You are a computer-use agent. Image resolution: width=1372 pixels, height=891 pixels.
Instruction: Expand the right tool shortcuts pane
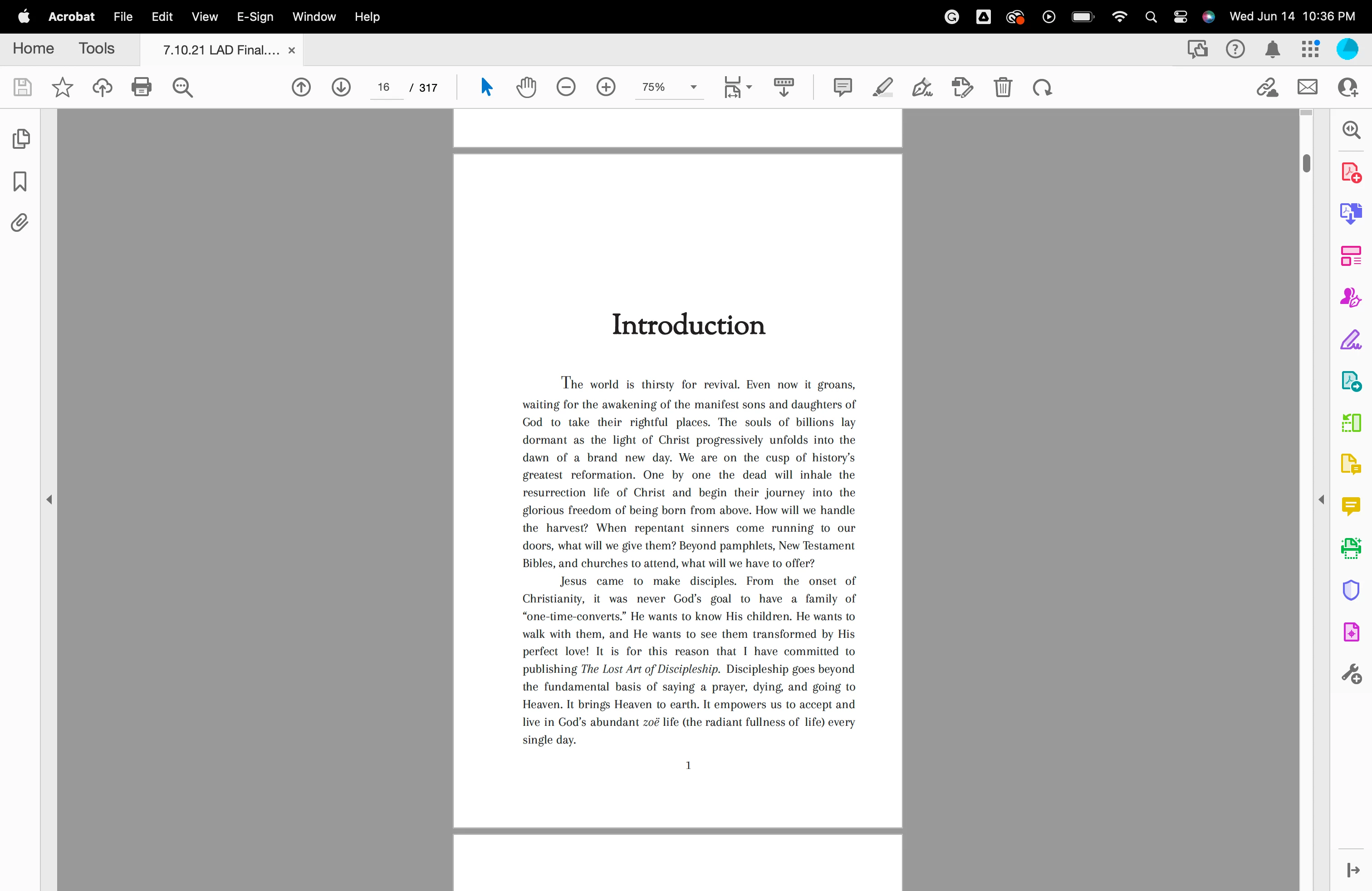(1352, 870)
